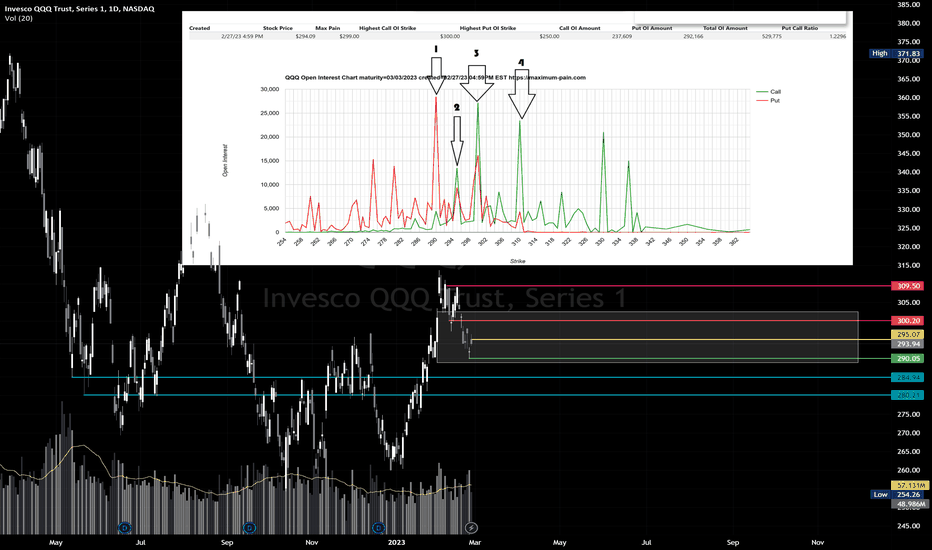The image size is (932, 550).
Task: Click the dividend marker above the Jul label
Action: [124, 527]
